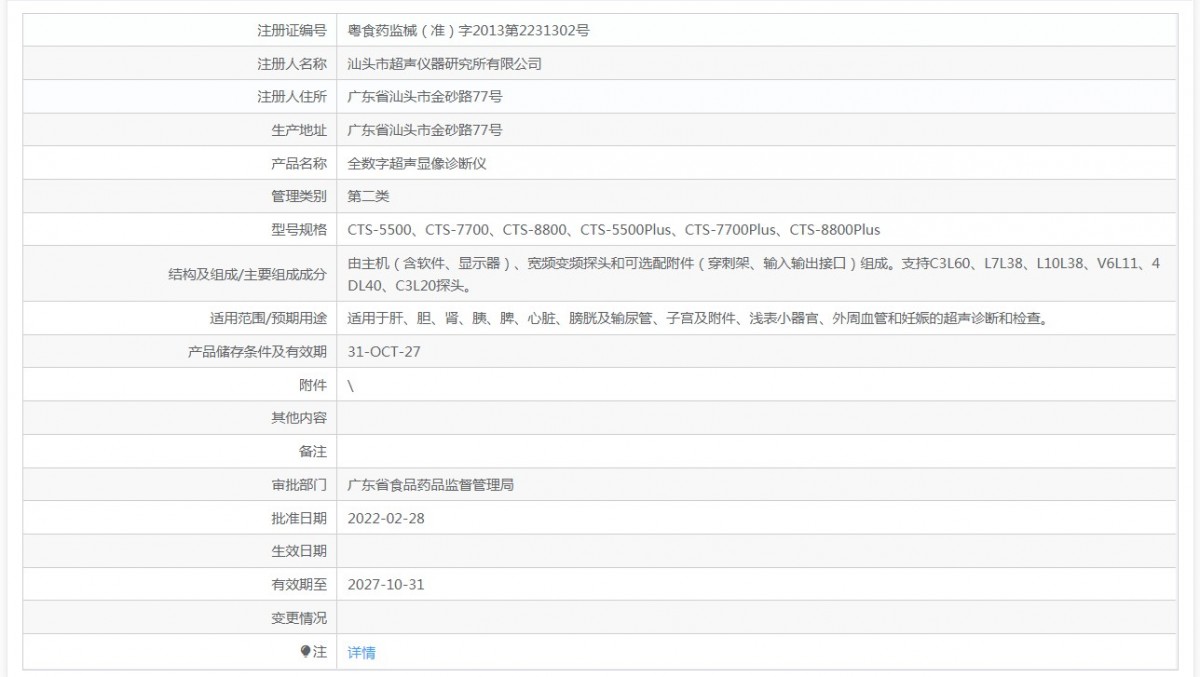Click the 附件 label

coord(312,384)
